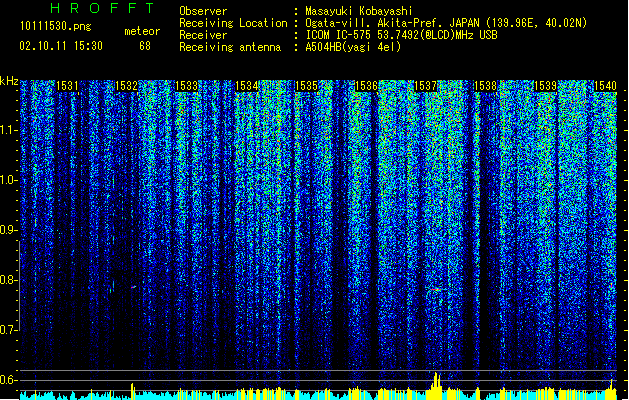Click the 0.9 frequency axis label

[9, 230]
